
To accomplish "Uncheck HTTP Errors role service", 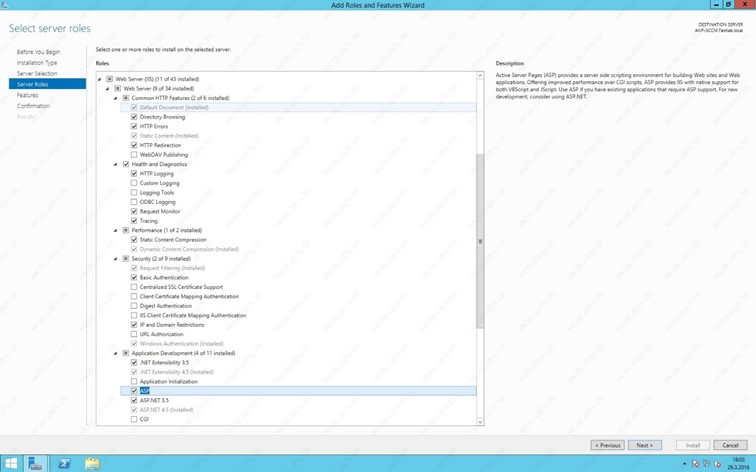I will pos(134,126).
